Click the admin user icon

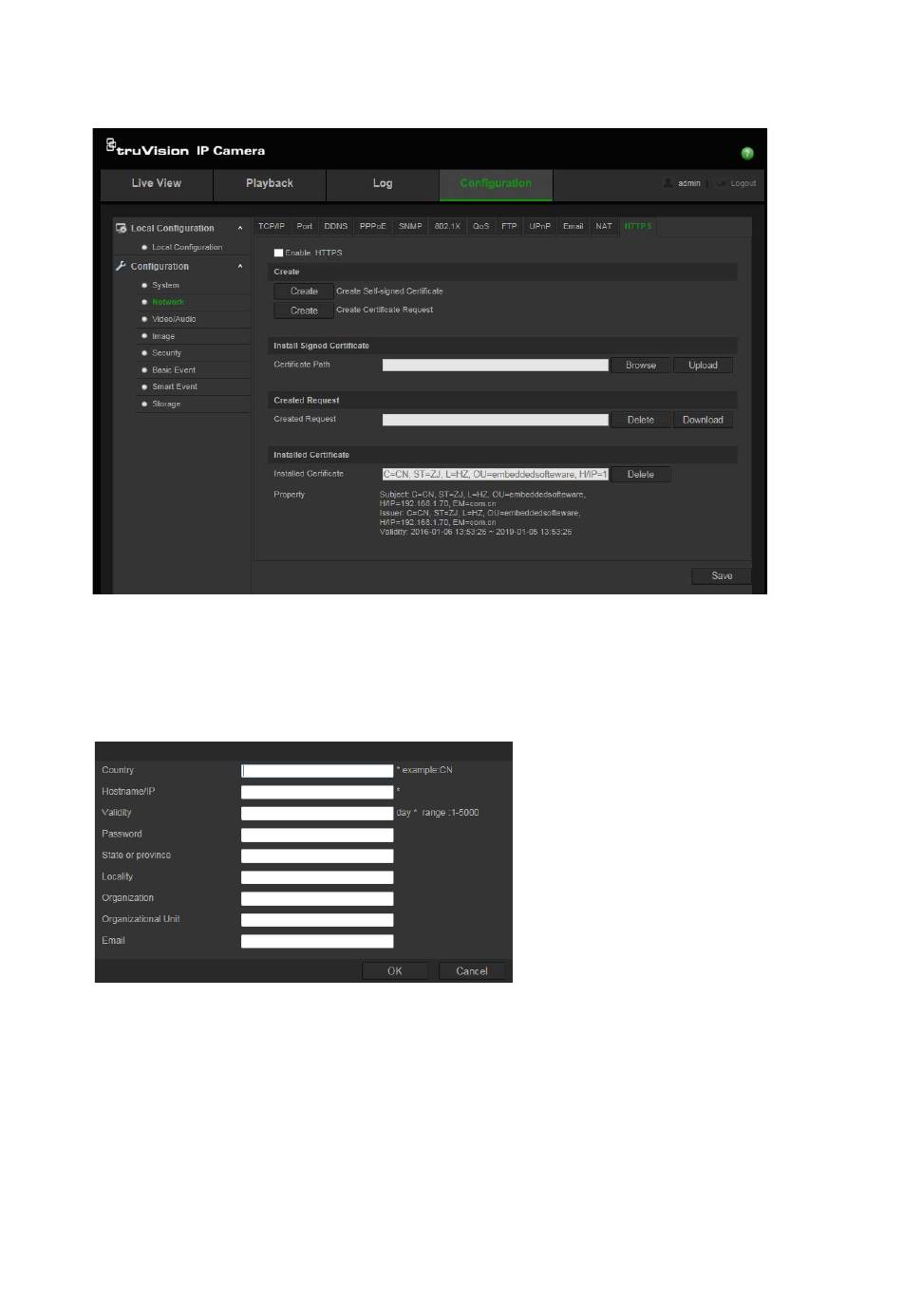click(x=668, y=183)
